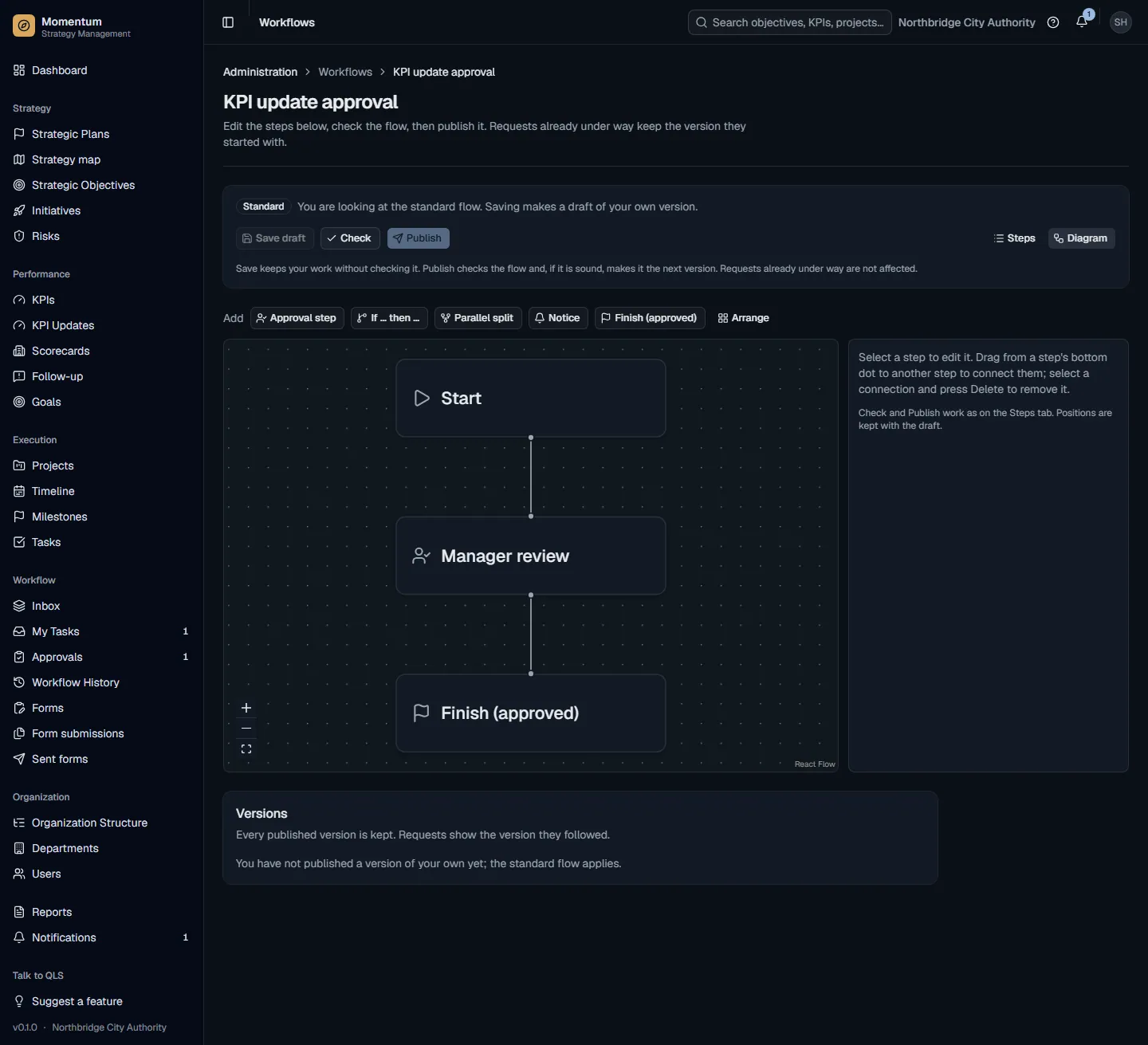Add an If ... then step
This screenshot has height=1045, width=1148.
pos(389,318)
